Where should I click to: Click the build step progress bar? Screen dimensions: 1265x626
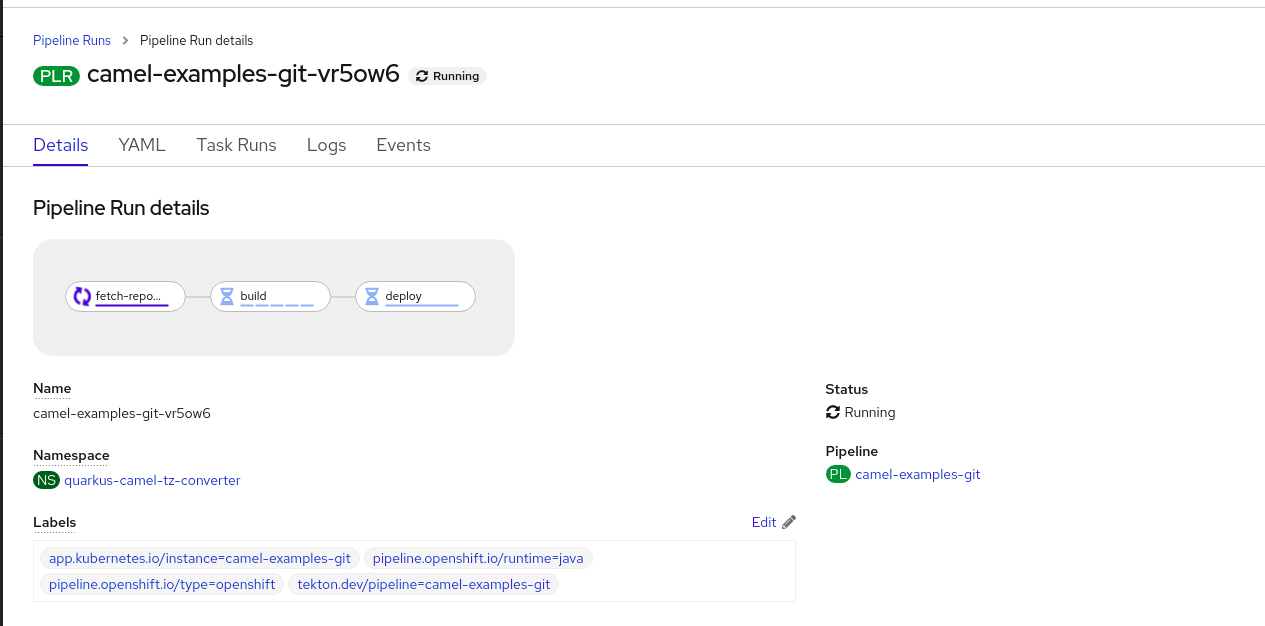277,305
